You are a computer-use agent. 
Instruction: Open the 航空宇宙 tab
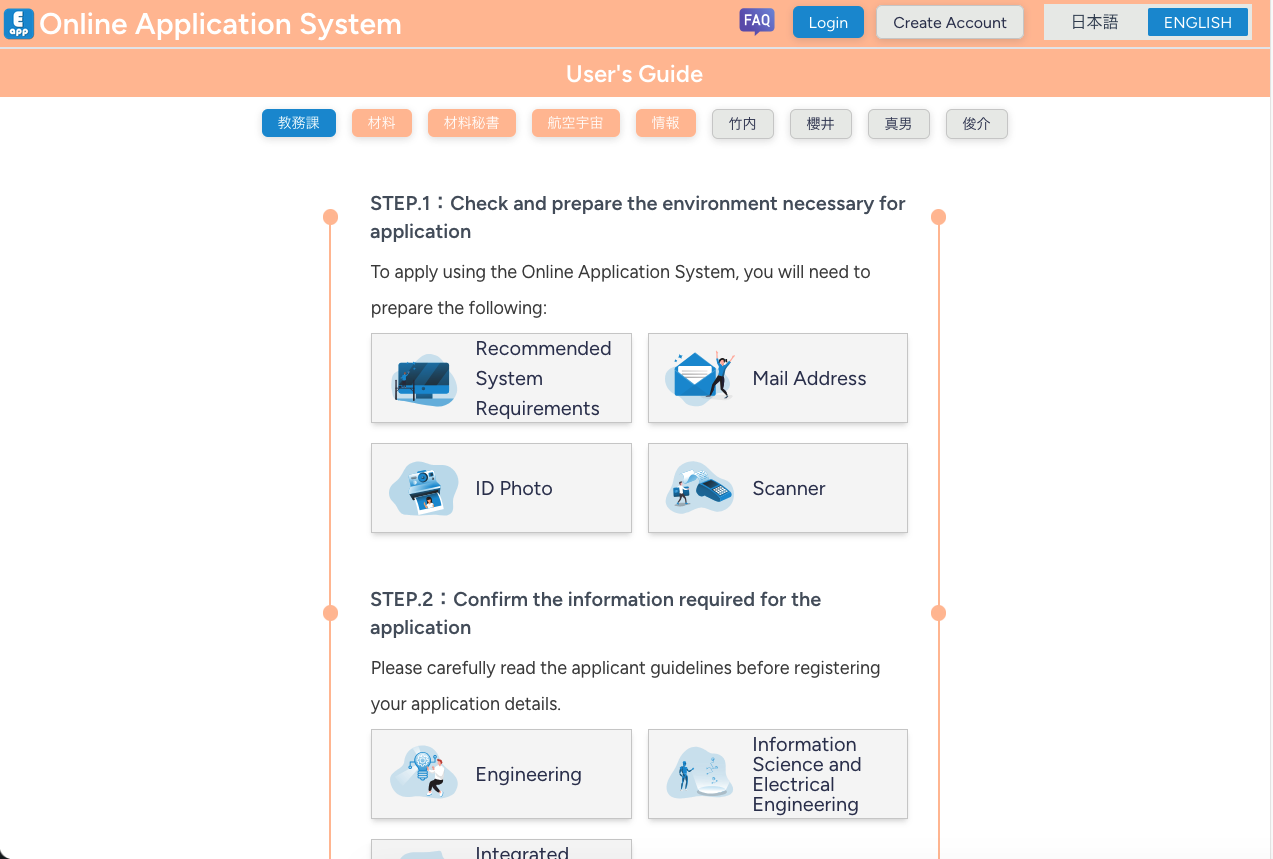tap(575, 123)
